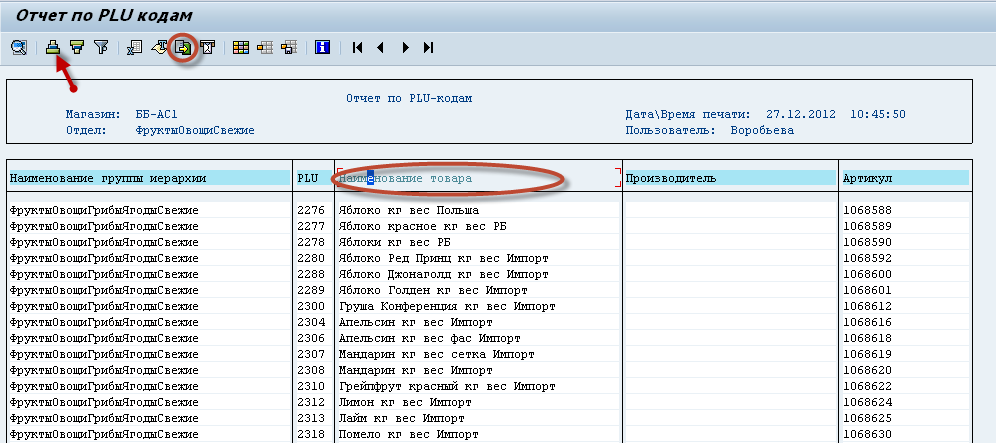Click the Save layout icon
Image resolution: width=996 pixels, height=443 pixels.
[290, 48]
